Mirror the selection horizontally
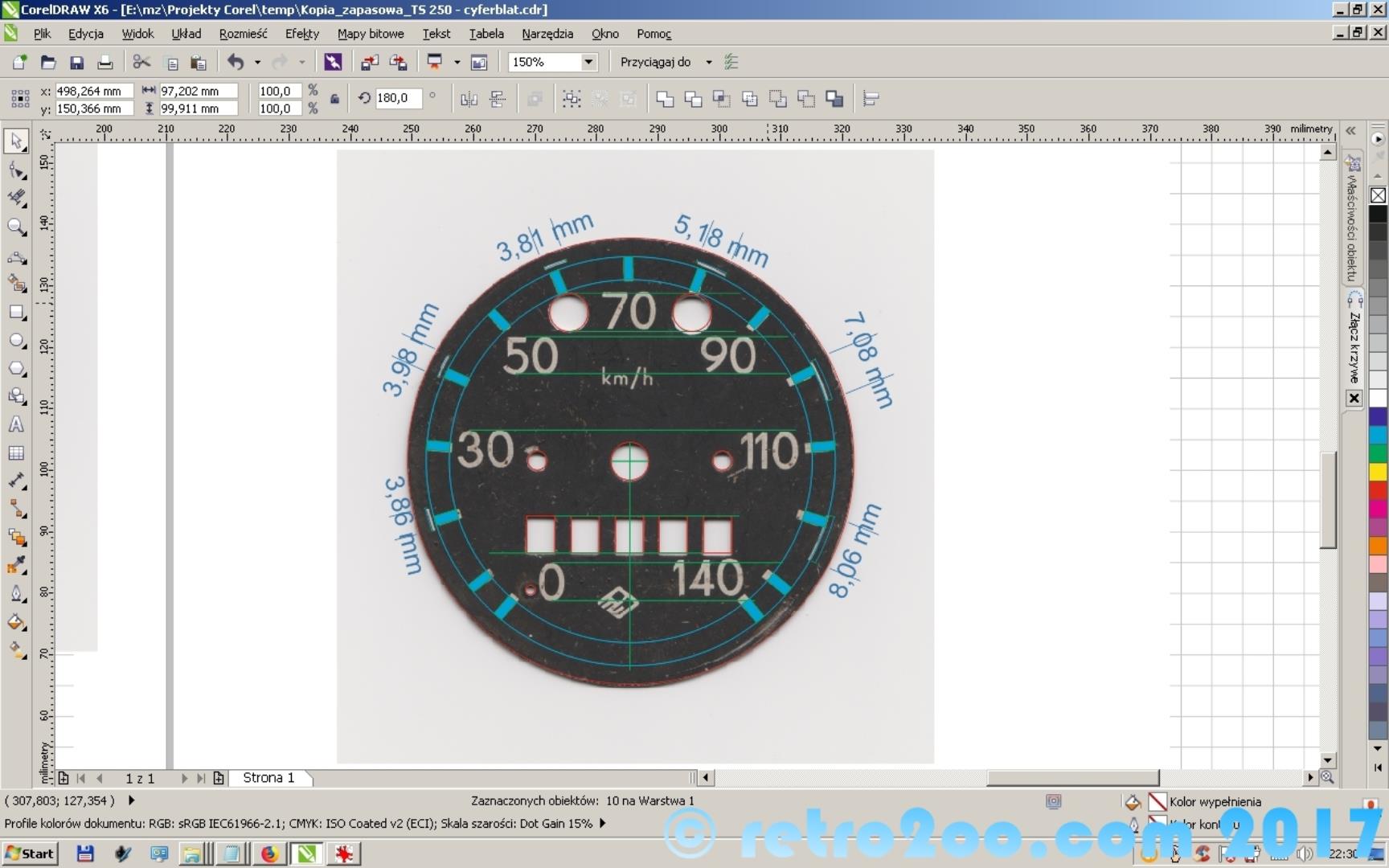 pos(469,99)
